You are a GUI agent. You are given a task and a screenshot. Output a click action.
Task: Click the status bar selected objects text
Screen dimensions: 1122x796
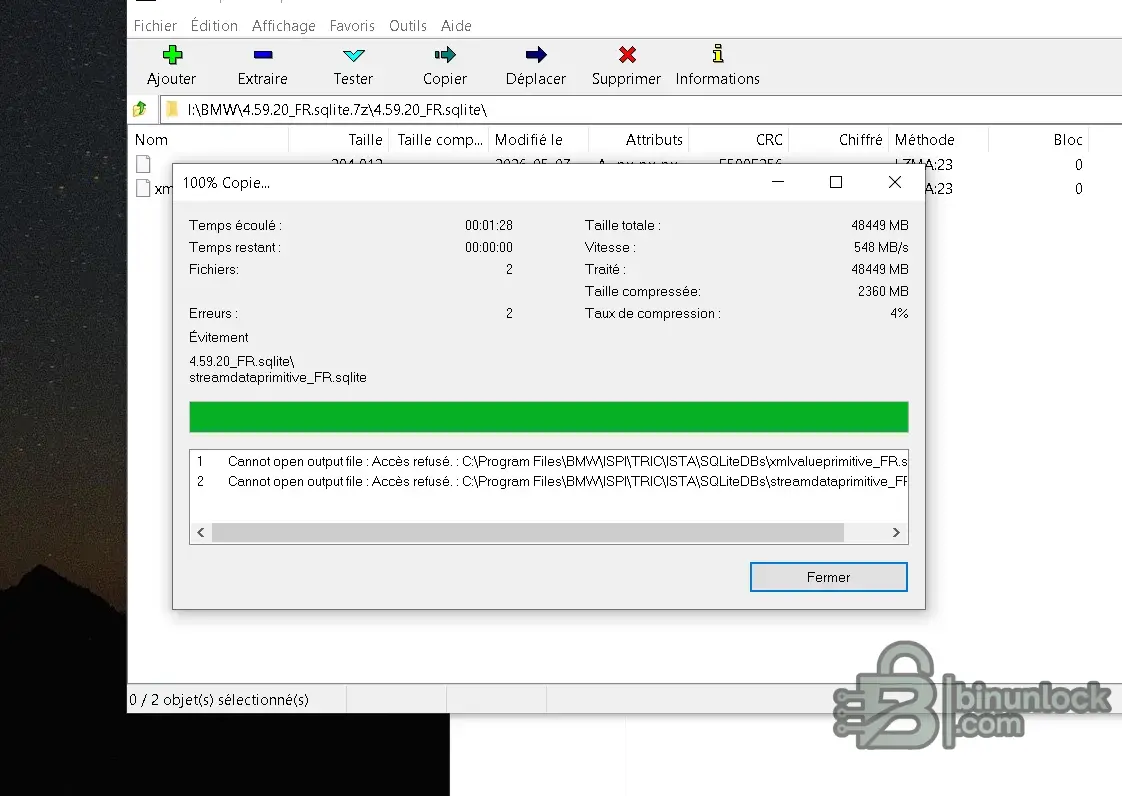(219, 700)
